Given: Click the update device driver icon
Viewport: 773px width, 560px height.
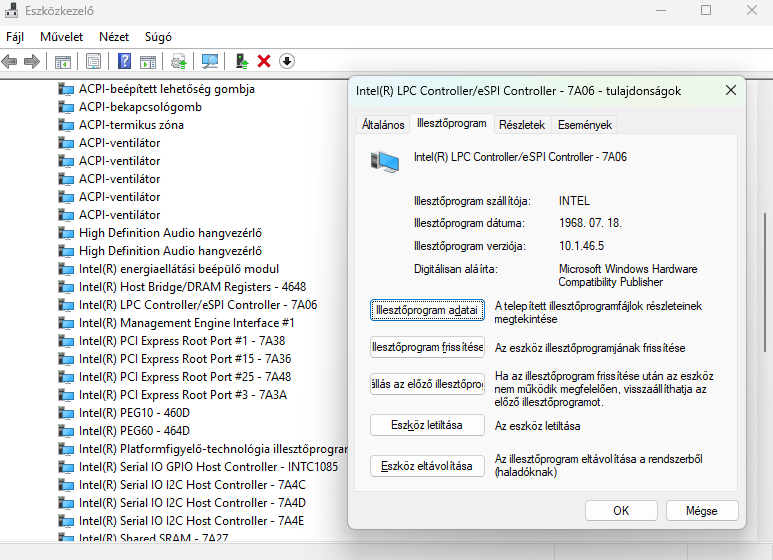Looking at the screenshot, I should tap(242, 62).
